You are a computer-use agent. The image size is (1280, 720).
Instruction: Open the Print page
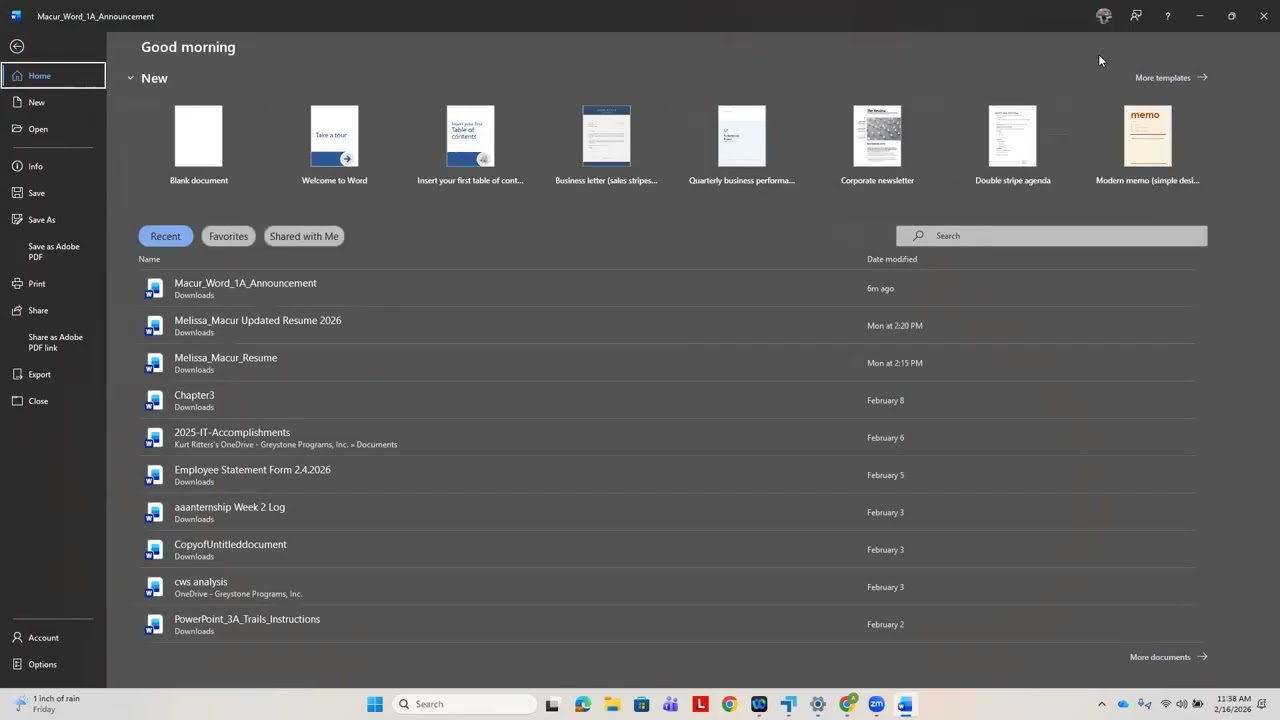click(x=54, y=284)
